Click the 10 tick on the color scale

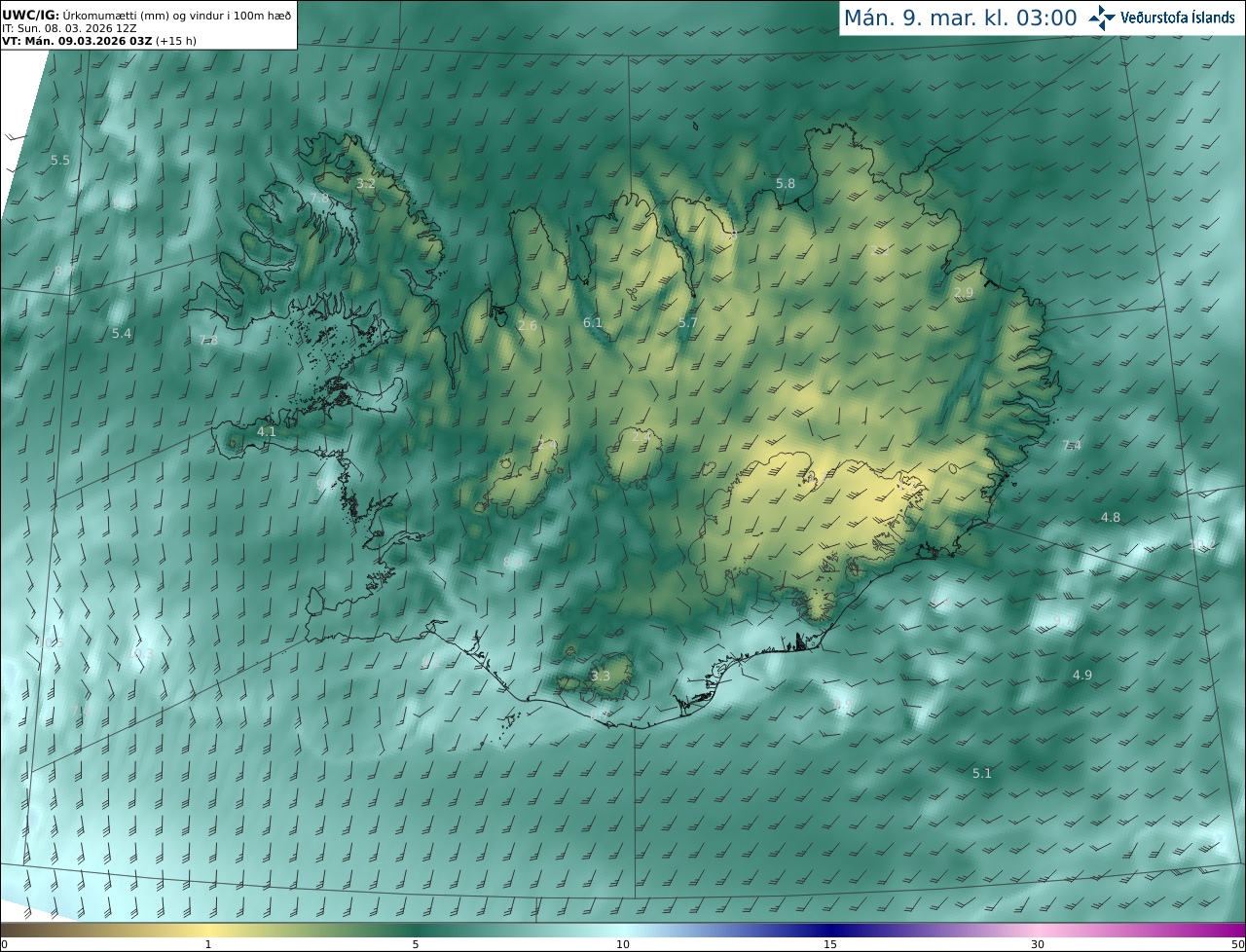tap(623, 944)
